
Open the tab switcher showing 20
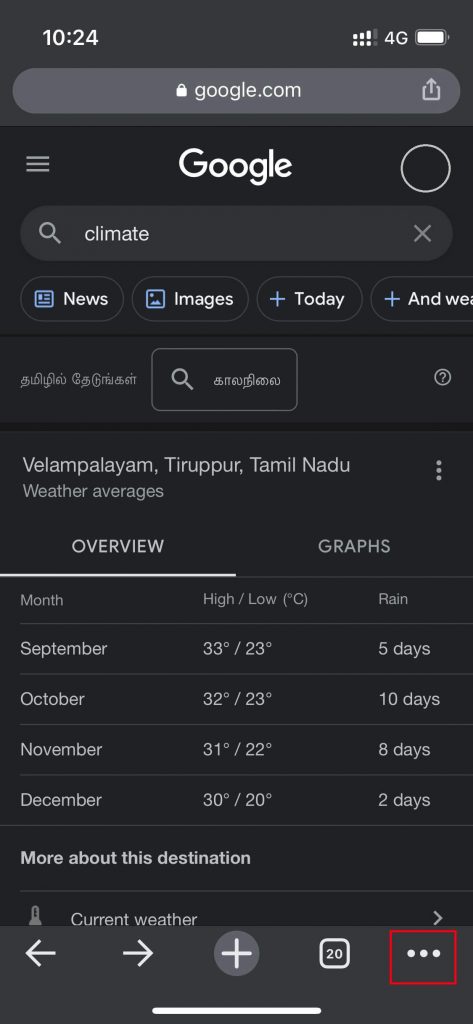(x=334, y=953)
